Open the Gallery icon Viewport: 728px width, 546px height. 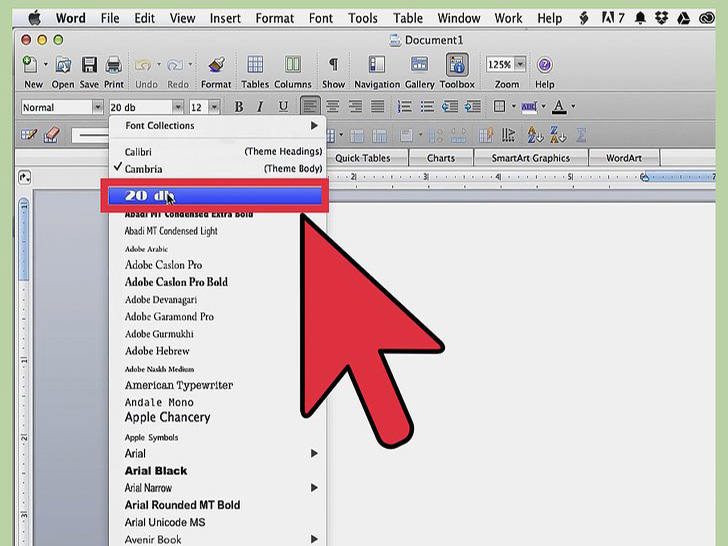tap(420, 65)
